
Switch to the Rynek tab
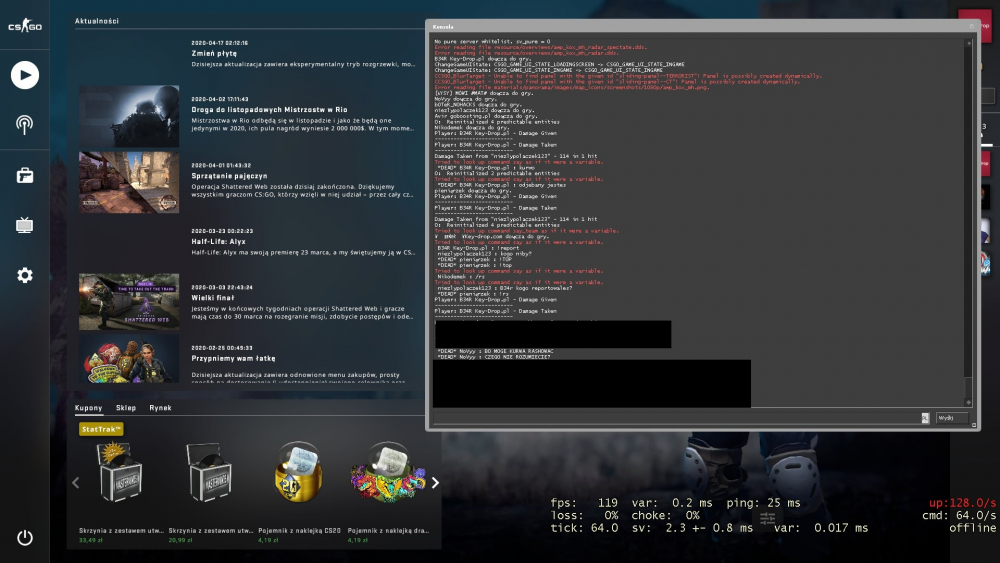coord(160,408)
